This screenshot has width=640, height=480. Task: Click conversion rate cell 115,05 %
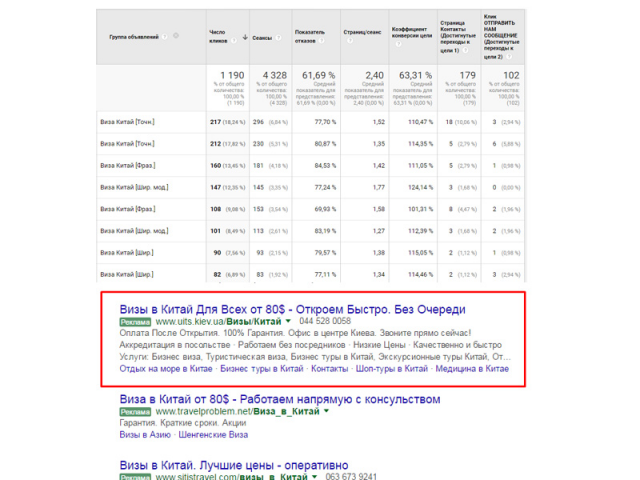pyautogui.click(x=420, y=253)
